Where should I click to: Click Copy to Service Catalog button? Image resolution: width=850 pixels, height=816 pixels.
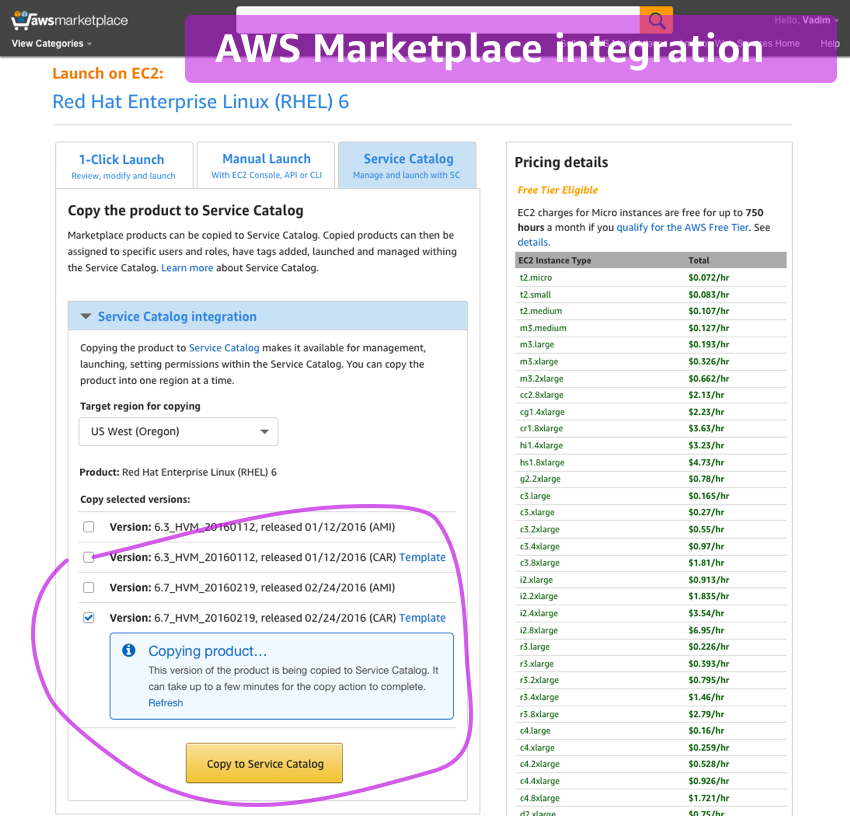pos(264,763)
